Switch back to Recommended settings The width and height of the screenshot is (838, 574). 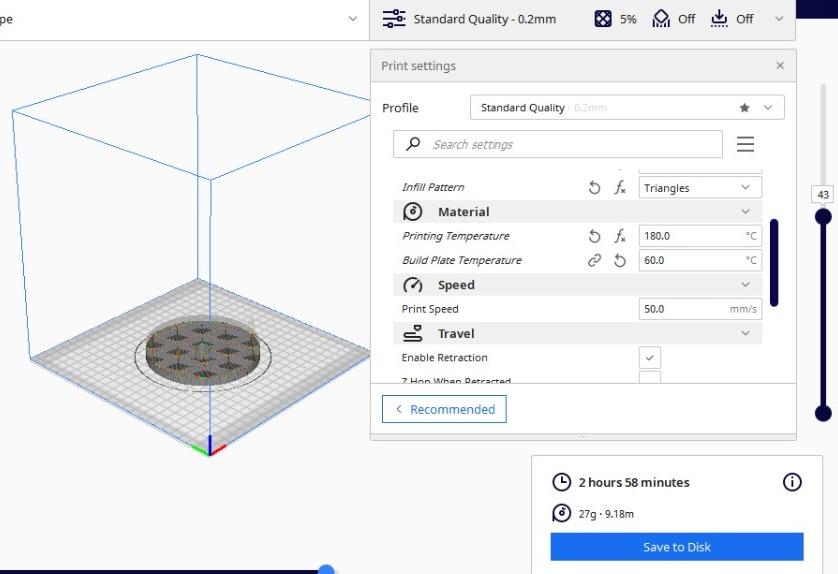click(x=444, y=409)
